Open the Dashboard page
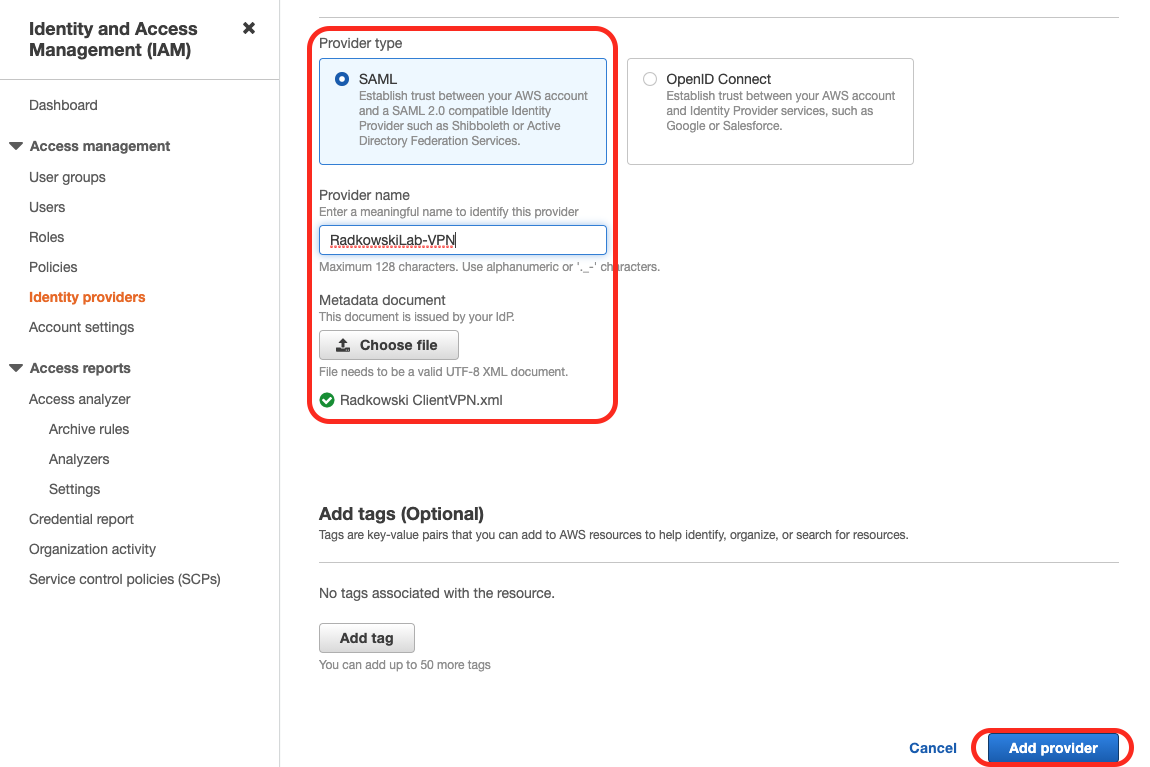This screenshot has width=1150, height=767. pos(63,105)
